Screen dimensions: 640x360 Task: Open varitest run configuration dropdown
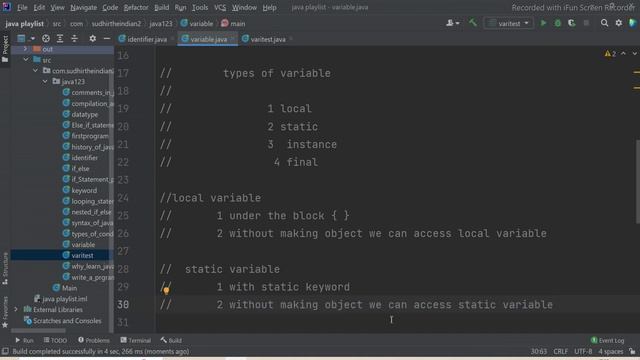point(508,23)
